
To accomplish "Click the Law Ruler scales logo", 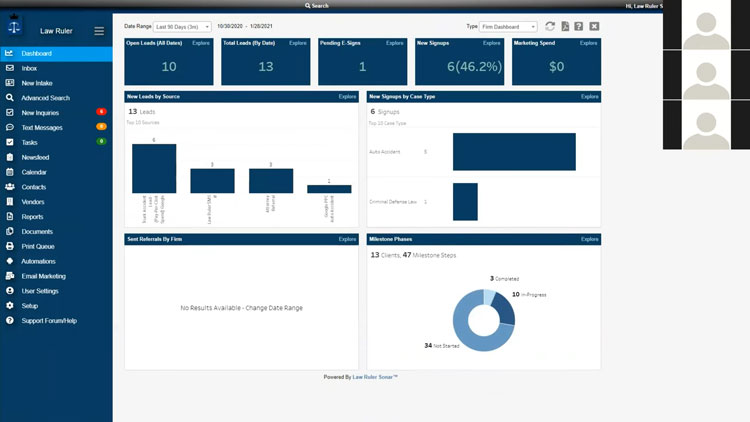I will [x=14, y=25].
